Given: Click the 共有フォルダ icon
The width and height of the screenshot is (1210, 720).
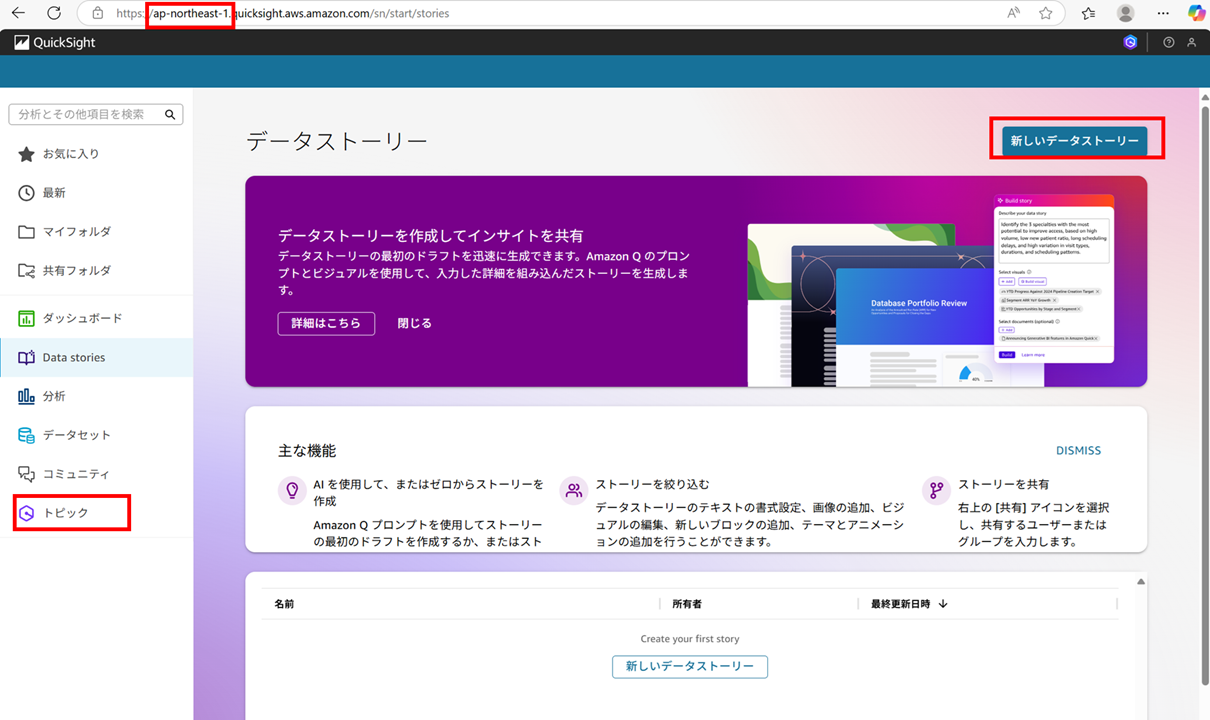Looking at the screenshot, I should [x=26, y=271].
